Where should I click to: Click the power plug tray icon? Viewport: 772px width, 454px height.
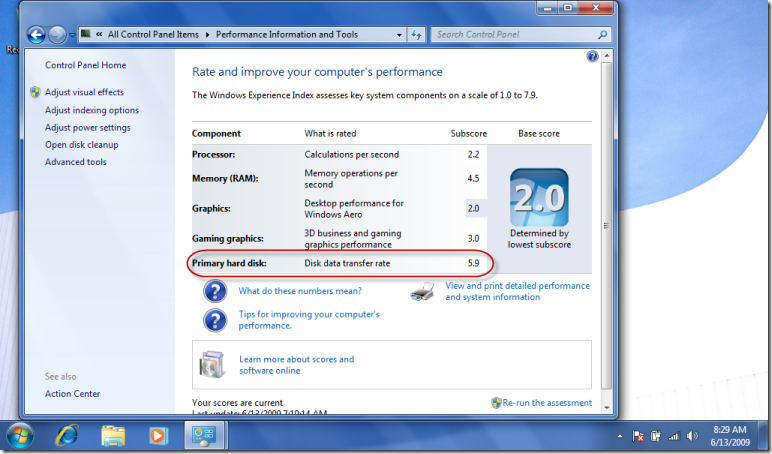click(655, 436)
